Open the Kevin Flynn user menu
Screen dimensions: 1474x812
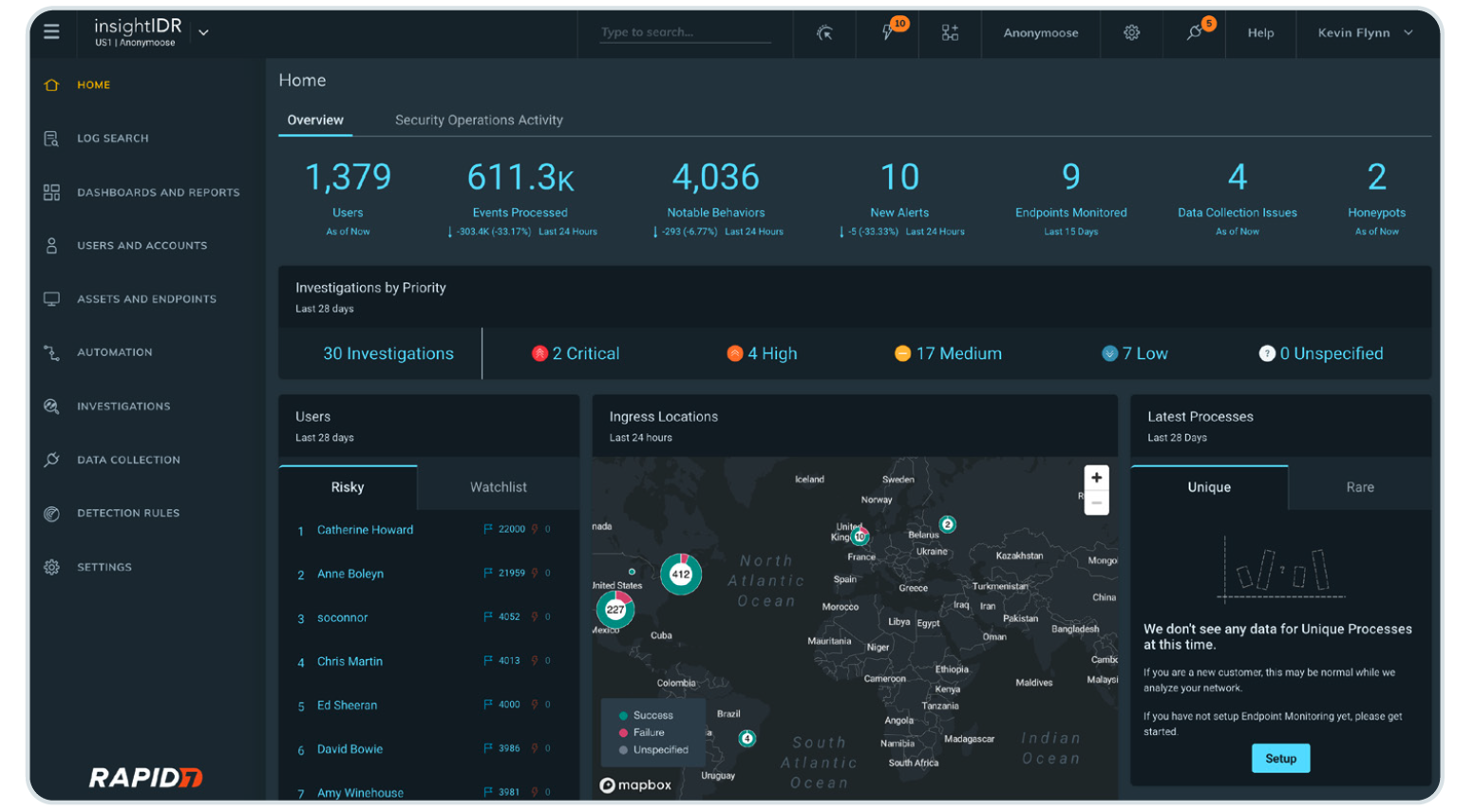tap(1365, 32)
